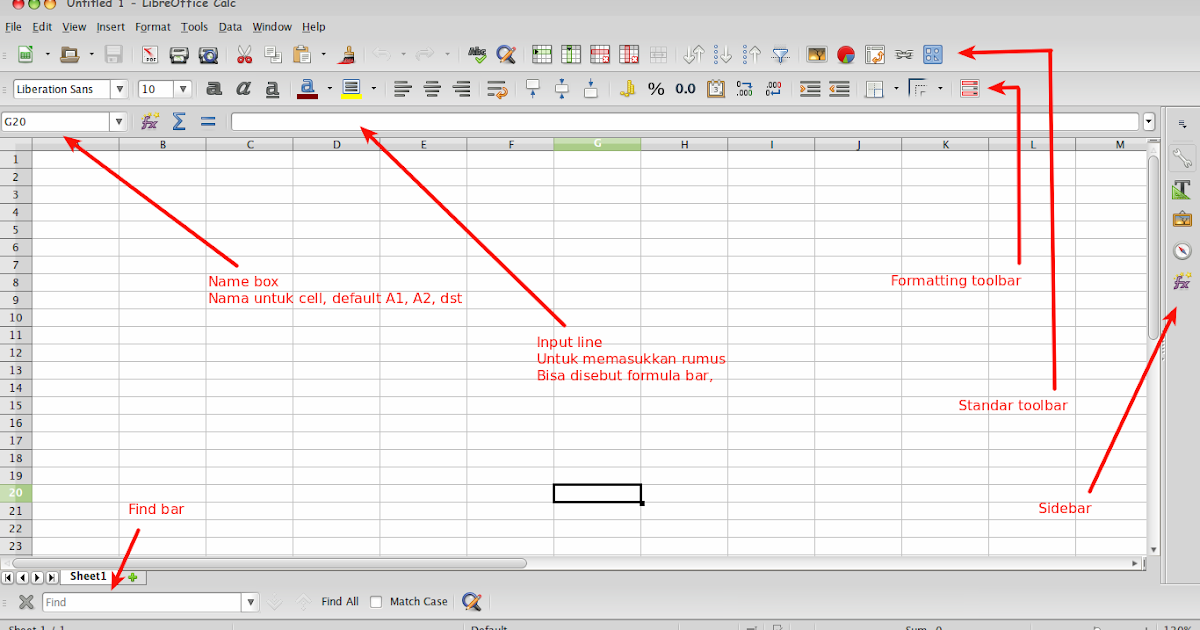1200x630 pixels.
Task: Click the Export as PDF icon
Action: click(150, 55)
